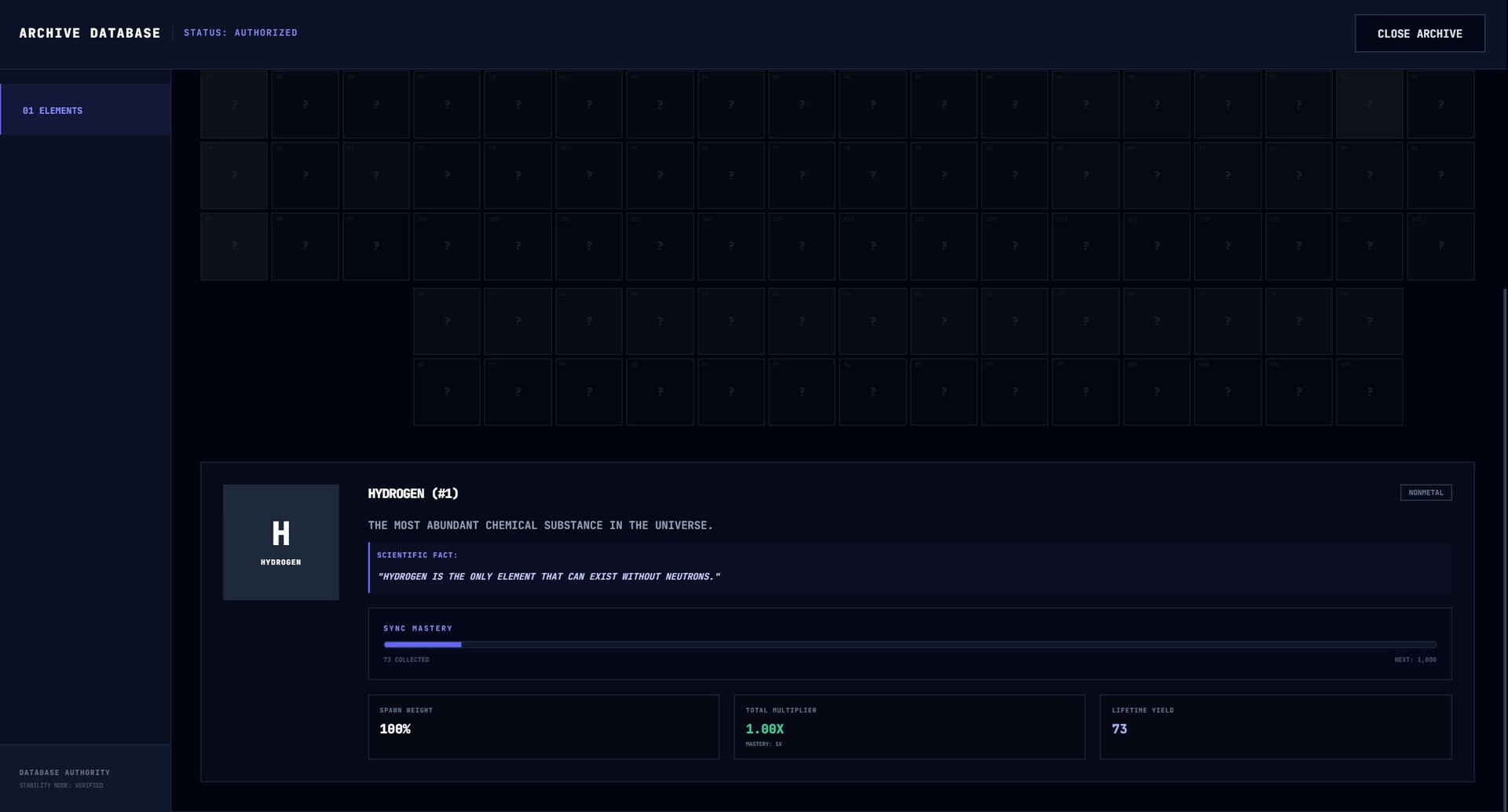The height and width of the screenshot is (812, 1508).
Task: Select locked element tile number 79
Action: (943, 176)
